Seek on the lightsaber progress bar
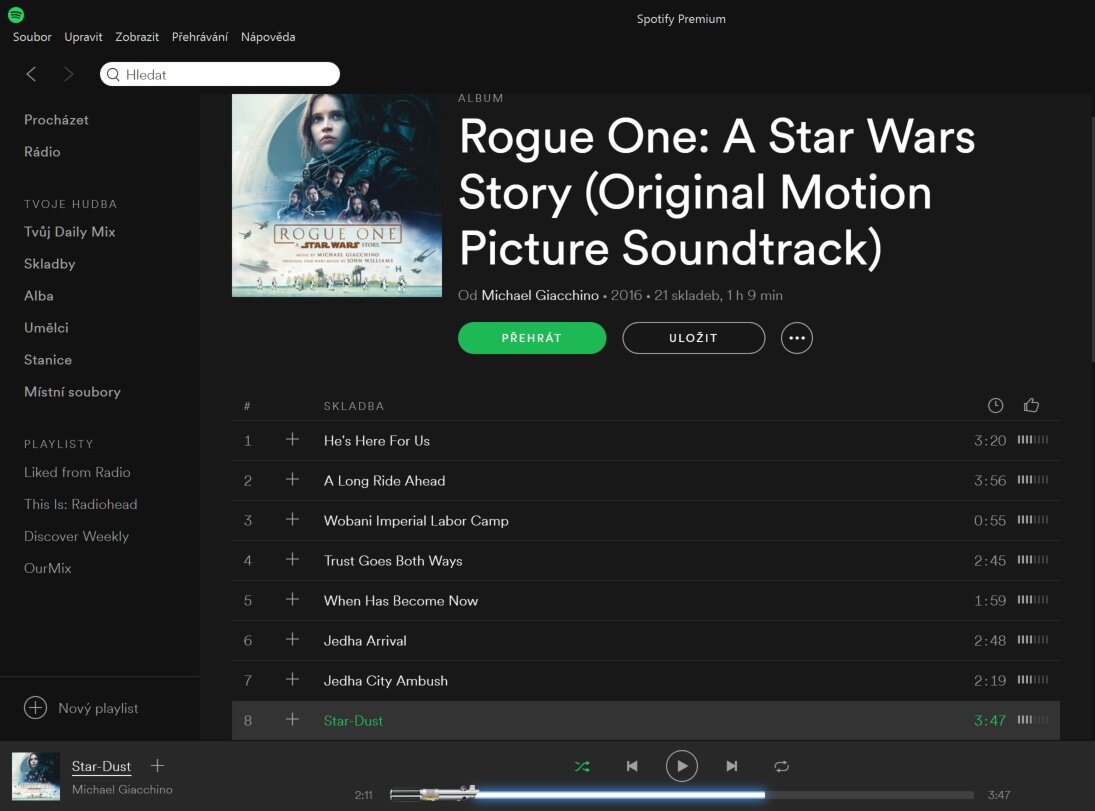The width and height of the screenshot is (1095, 811). (x=682, y=794)
